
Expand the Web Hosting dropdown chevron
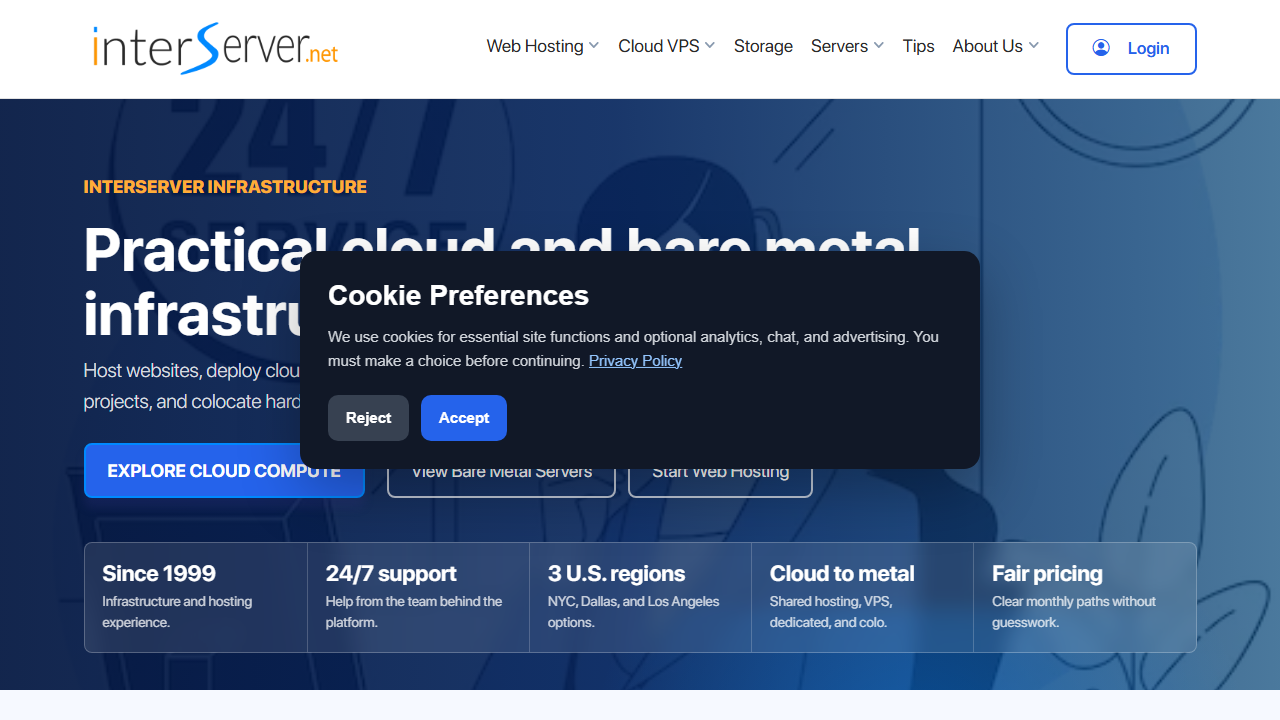pos(594,46)
